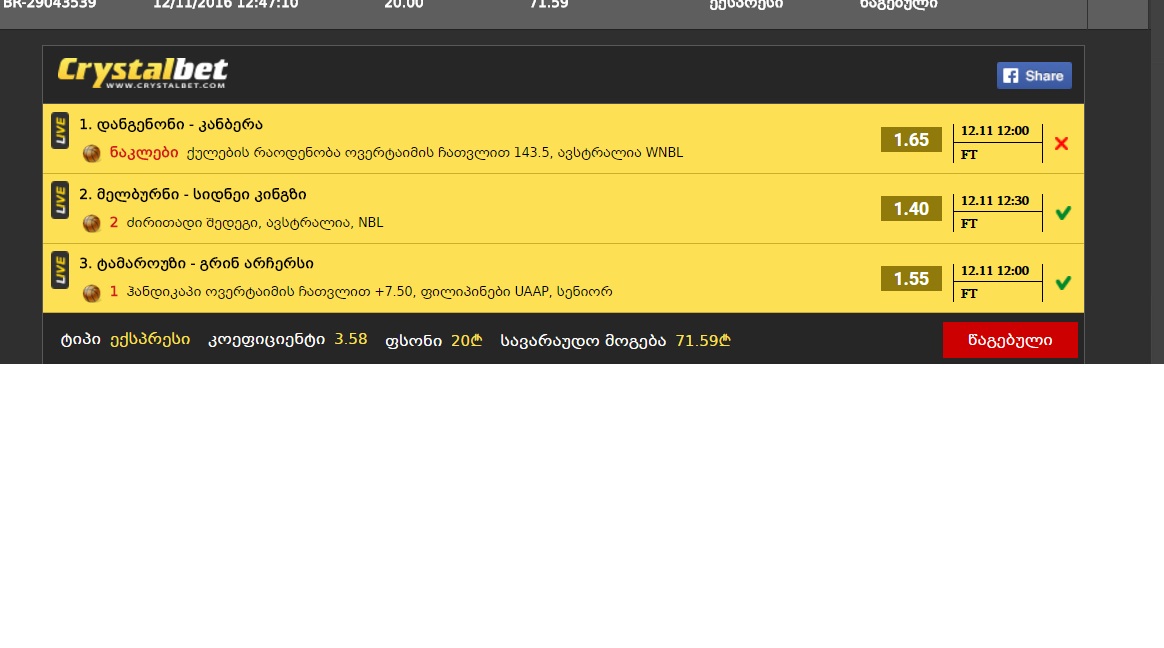Click FT status in bet 2 row
Image resolution: width=1164 pixels, height=648 pixels.
[x=969, y=223]
